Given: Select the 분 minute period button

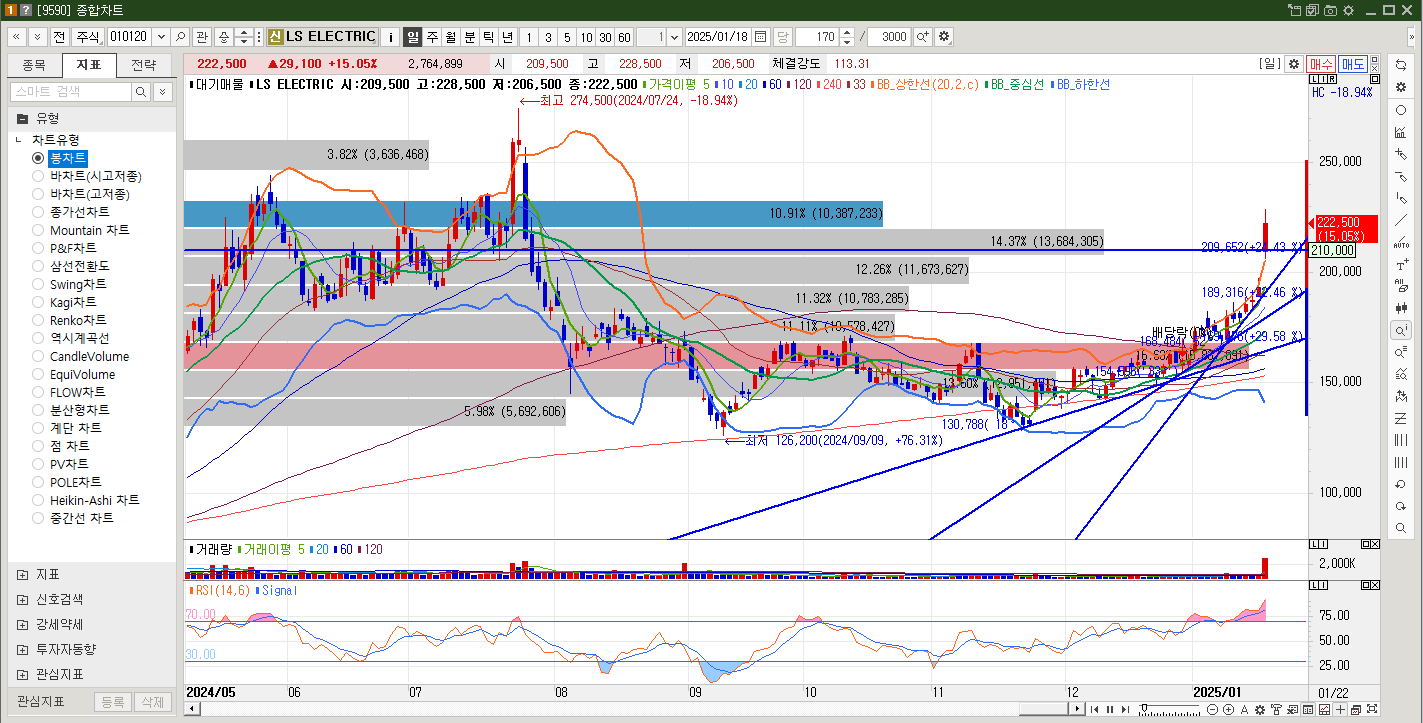Looking at the screenshot, I should [470, 36].
